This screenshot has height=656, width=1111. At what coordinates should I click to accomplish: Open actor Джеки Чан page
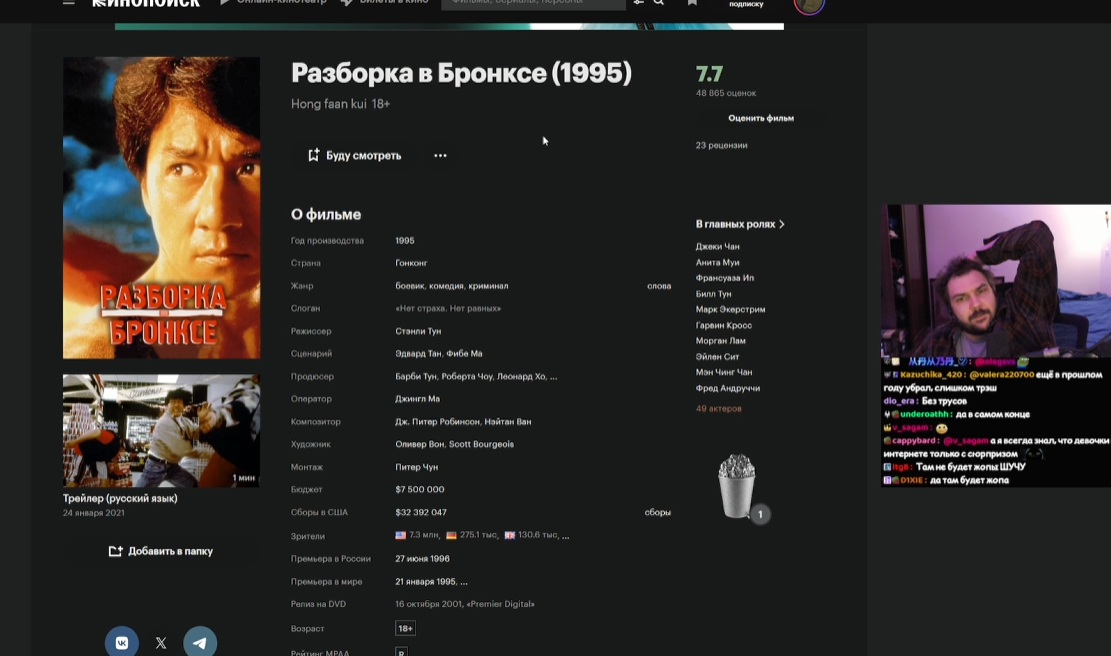pyautogui.click(x=717, y=247)
